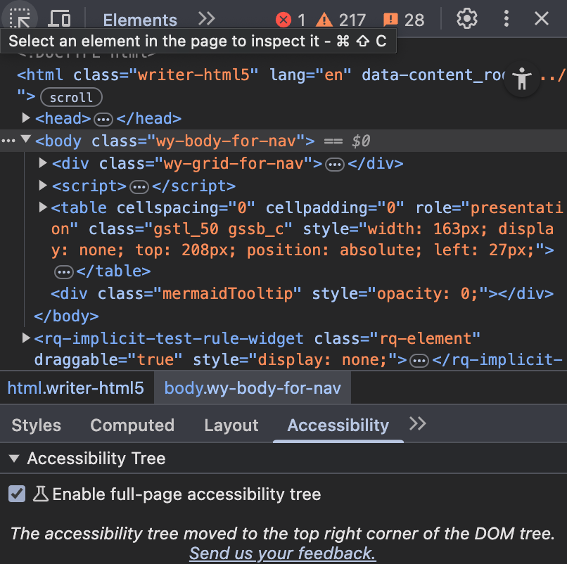Open the Elements panel tab
The image size is (568, 564).
[x=140, y=20]
